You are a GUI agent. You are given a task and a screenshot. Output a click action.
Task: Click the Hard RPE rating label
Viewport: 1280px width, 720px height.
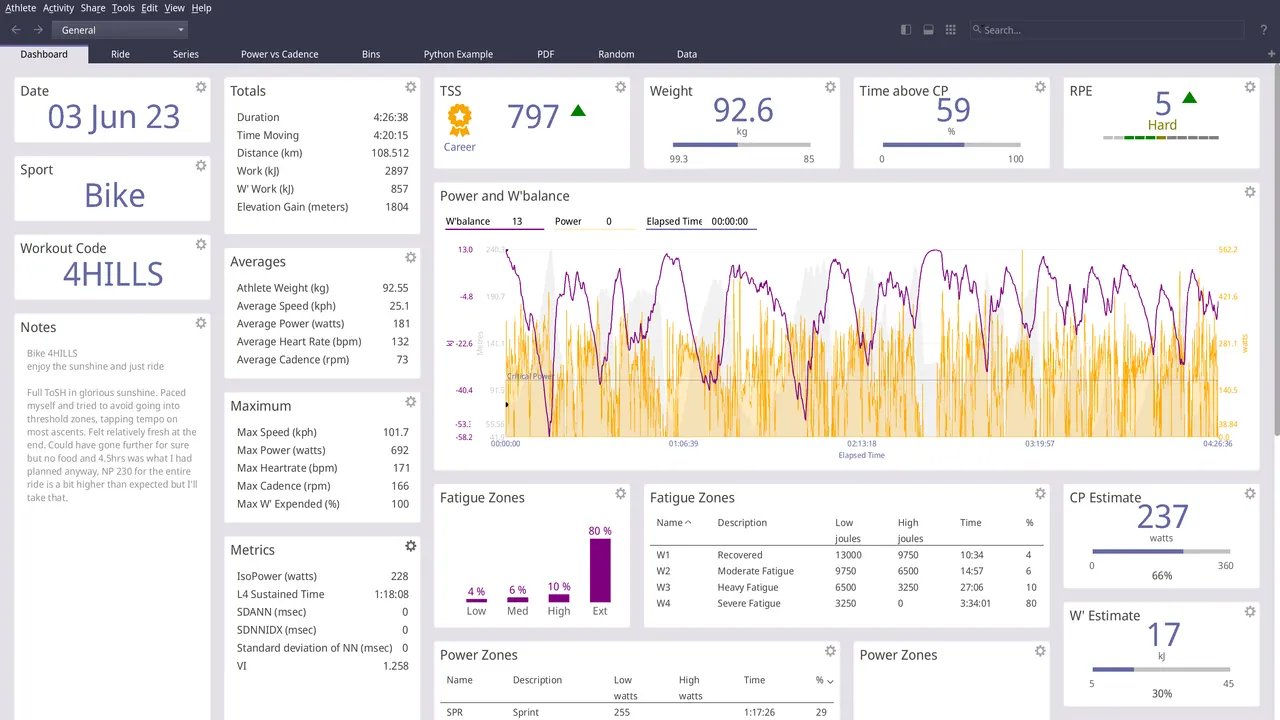[x=1162, y=125]
